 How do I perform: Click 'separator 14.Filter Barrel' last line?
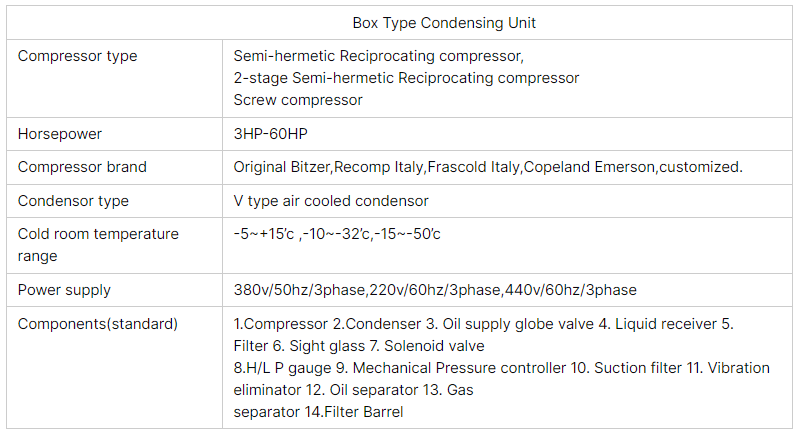(318, 412)
